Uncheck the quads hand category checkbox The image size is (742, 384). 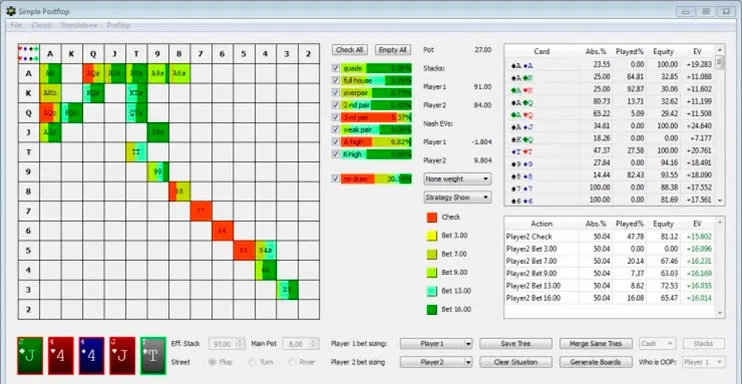(x=336, y=68)
